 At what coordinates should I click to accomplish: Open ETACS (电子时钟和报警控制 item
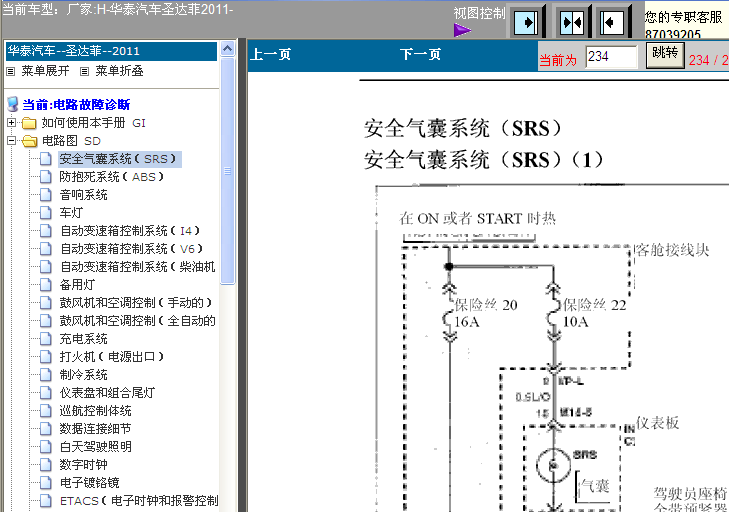tap(139, 501)
